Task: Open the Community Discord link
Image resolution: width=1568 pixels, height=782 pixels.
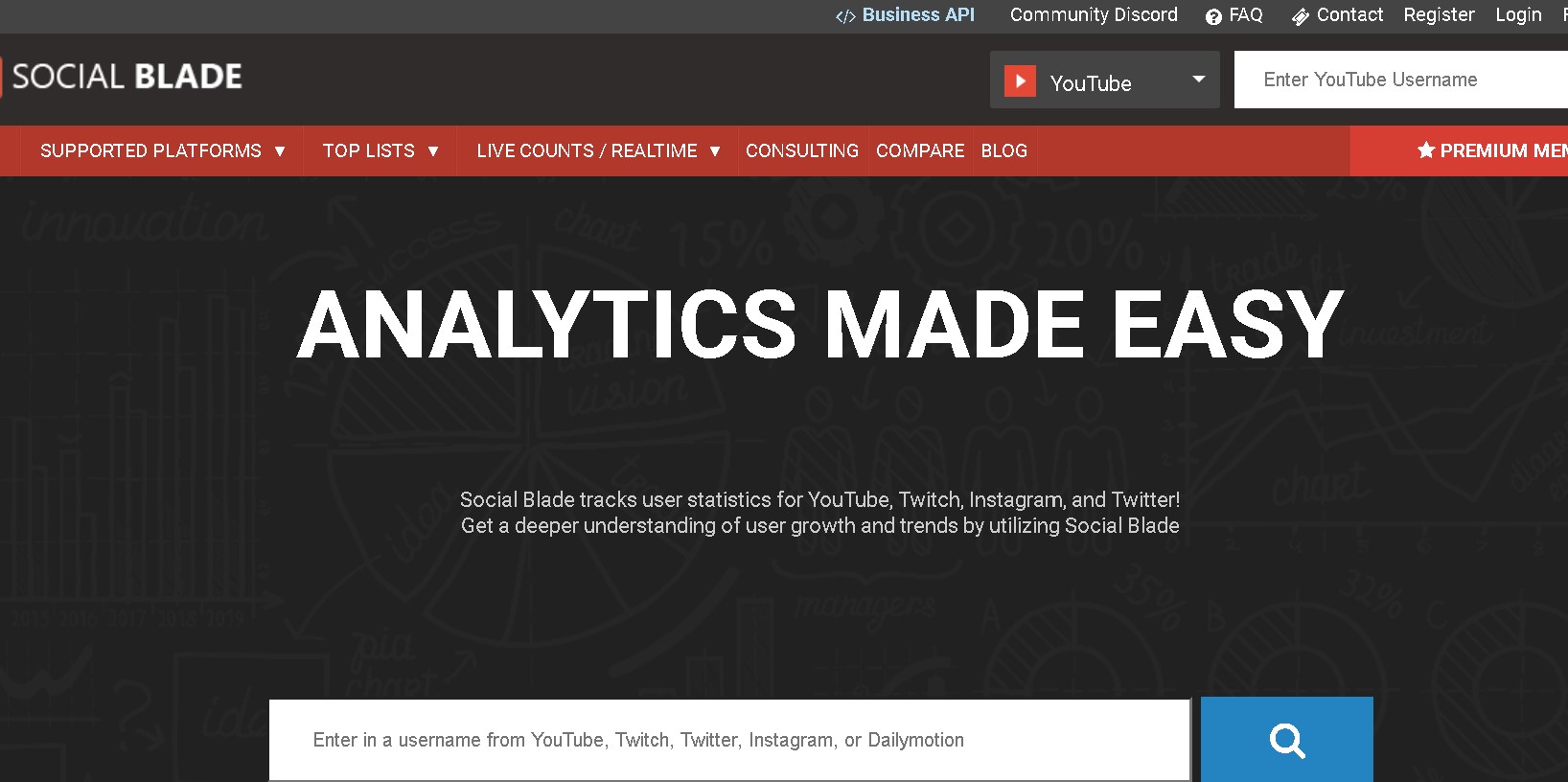Action: click(x=1094, y=15)
